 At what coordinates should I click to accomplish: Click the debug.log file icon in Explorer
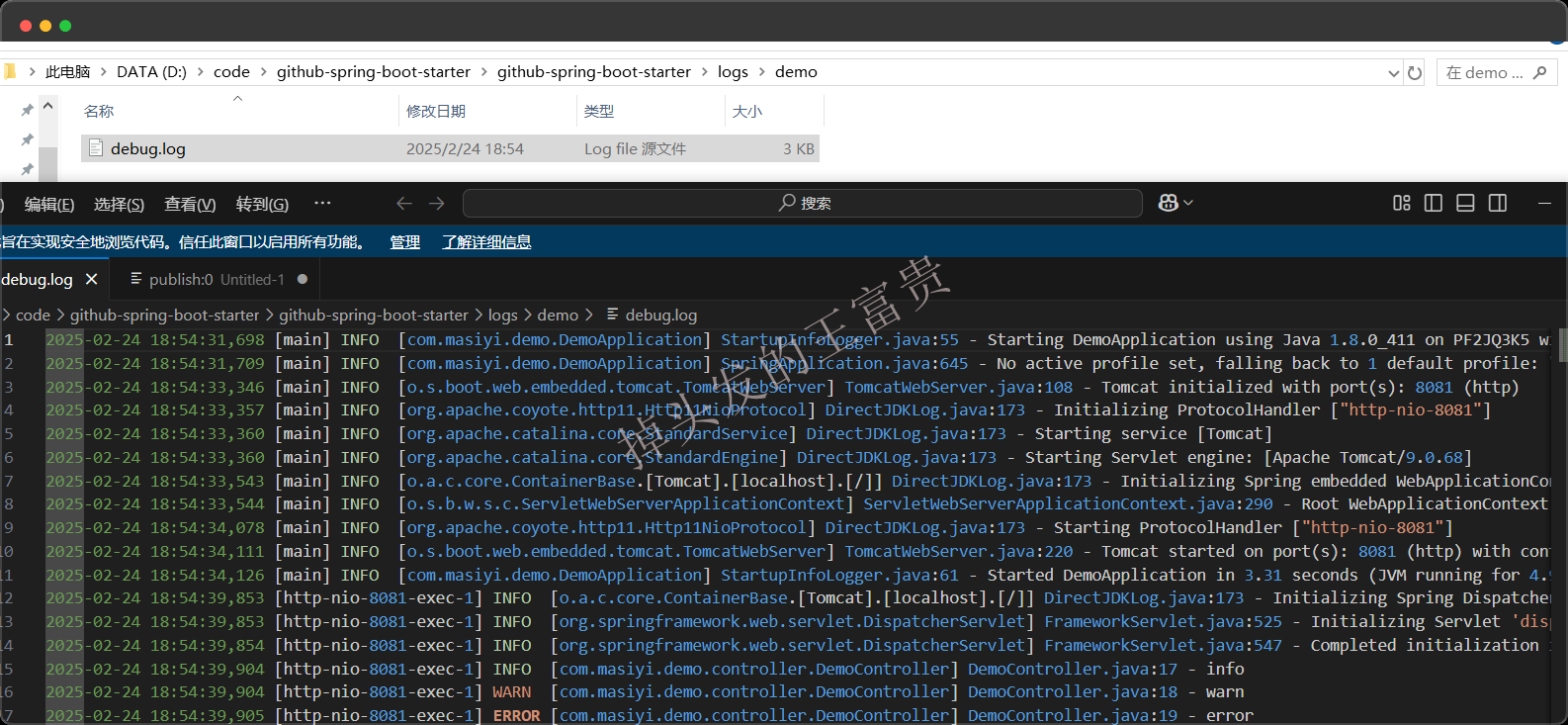[x=96, y=148]
